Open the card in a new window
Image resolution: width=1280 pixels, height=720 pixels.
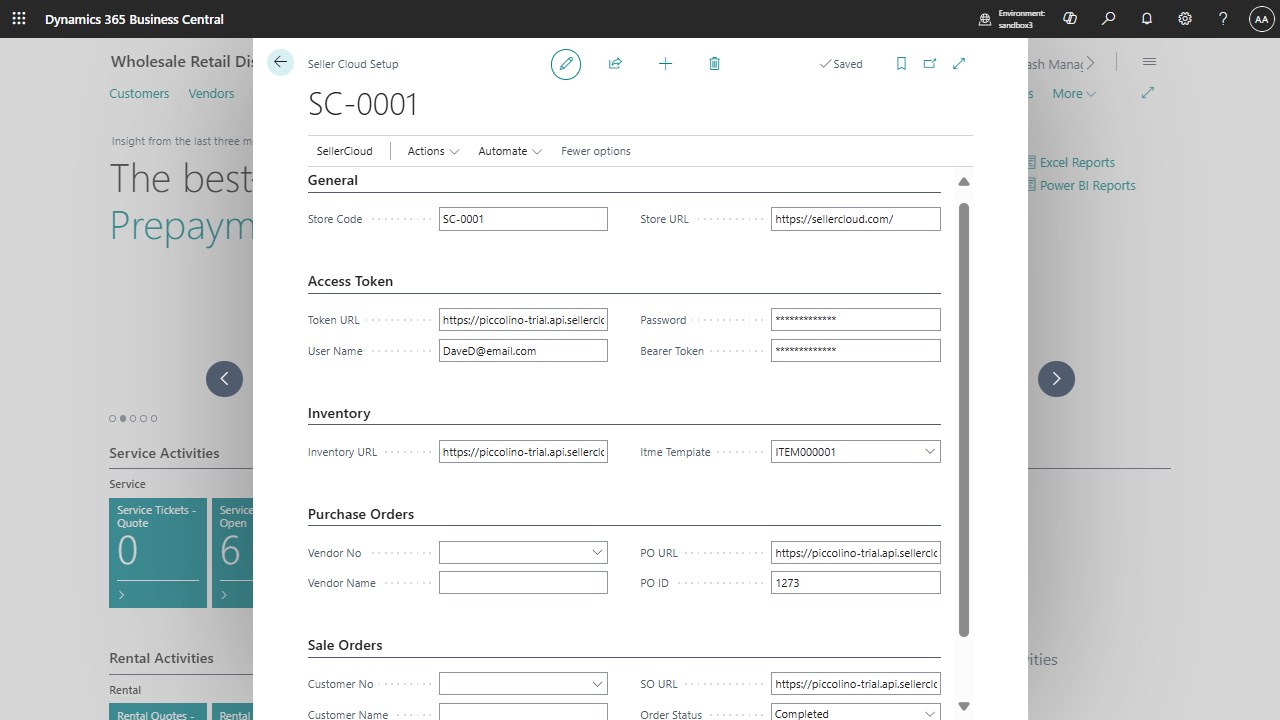930,64
